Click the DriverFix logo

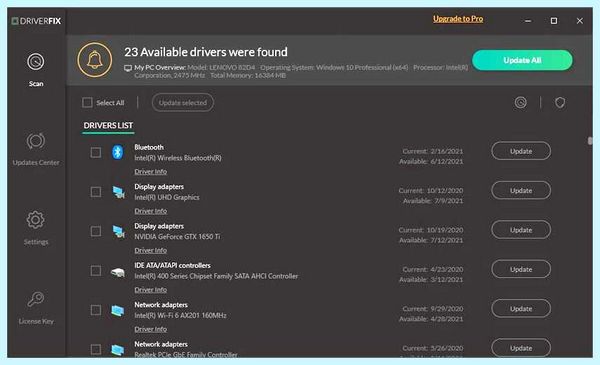(x=36, y=21)
